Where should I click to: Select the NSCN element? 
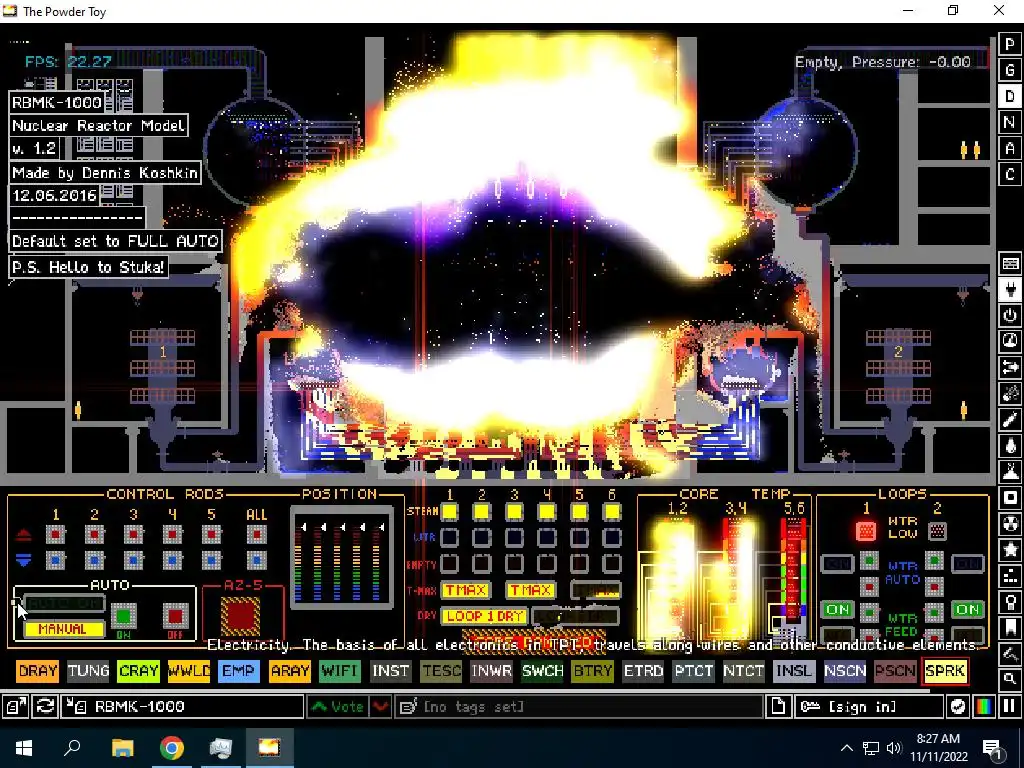click(844, 671)
